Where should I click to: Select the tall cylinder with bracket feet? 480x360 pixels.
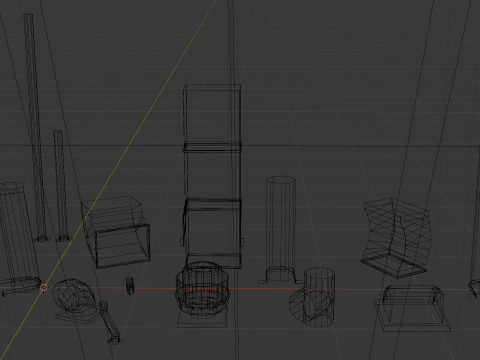[281, 230]
